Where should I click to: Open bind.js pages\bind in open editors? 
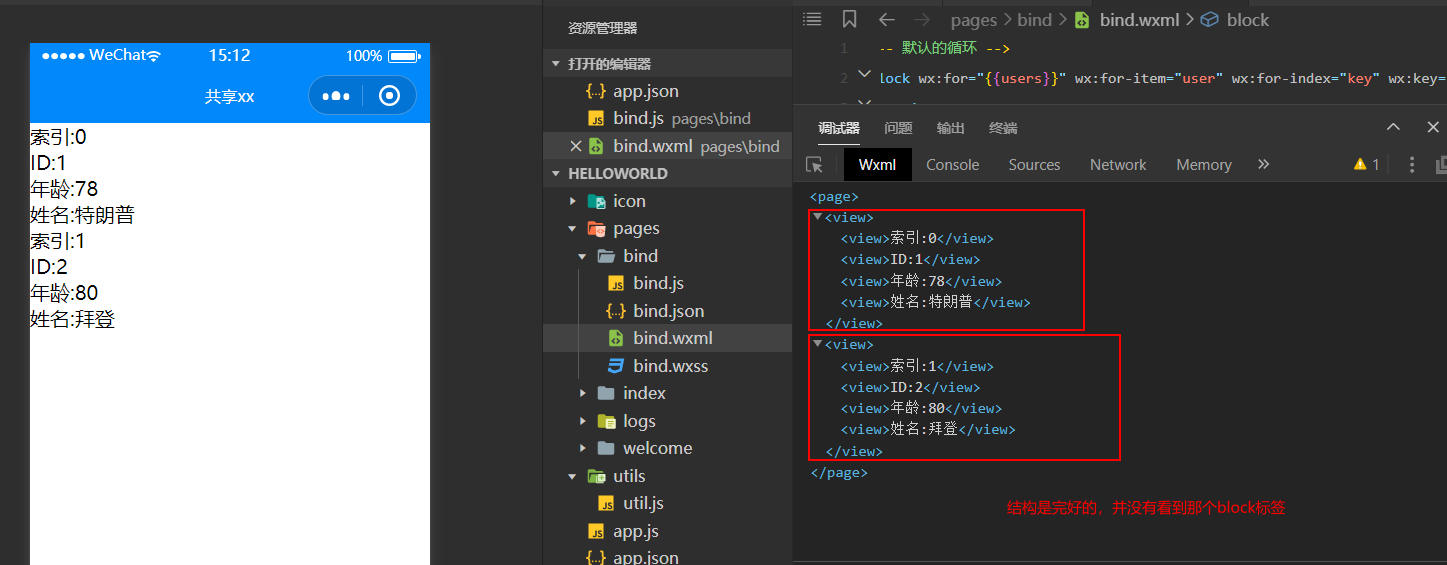pyautogui.click(x=667, y=118)
